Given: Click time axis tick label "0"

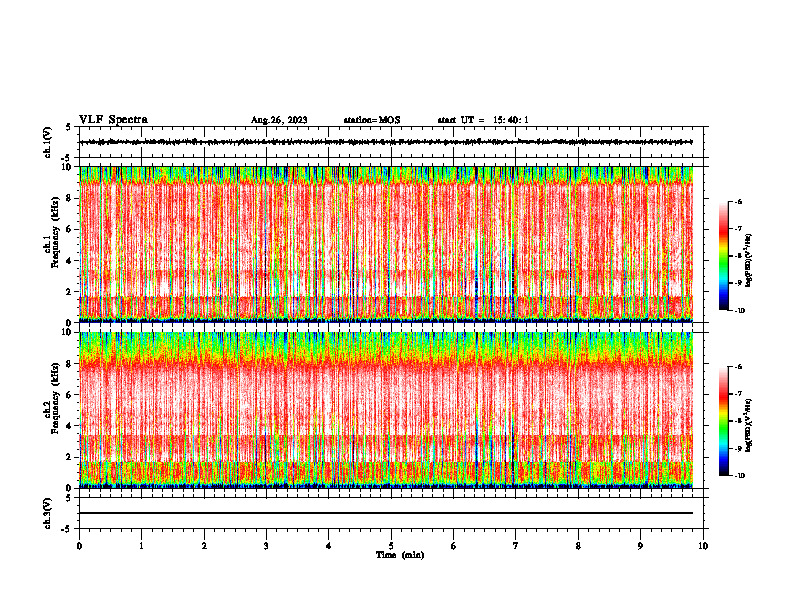Looking at the screenshot, I should [79, 546].
